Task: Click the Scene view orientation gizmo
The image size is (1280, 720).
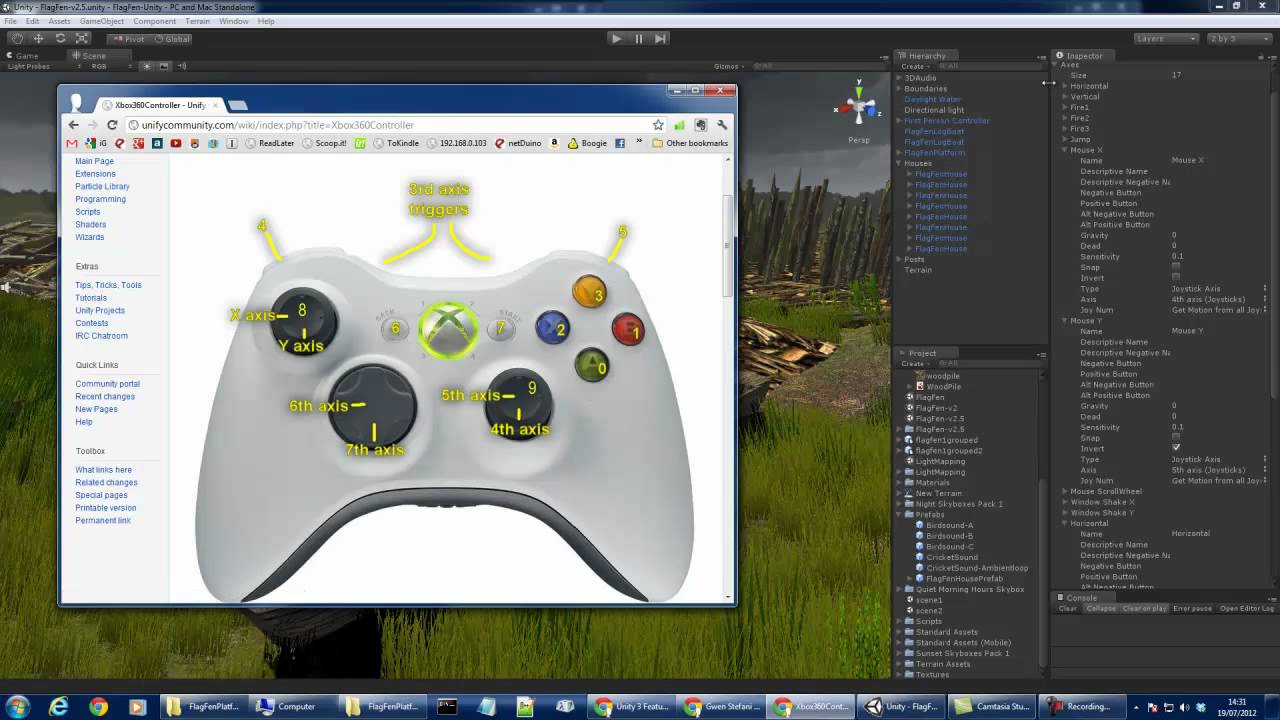Action: [858, 107]
